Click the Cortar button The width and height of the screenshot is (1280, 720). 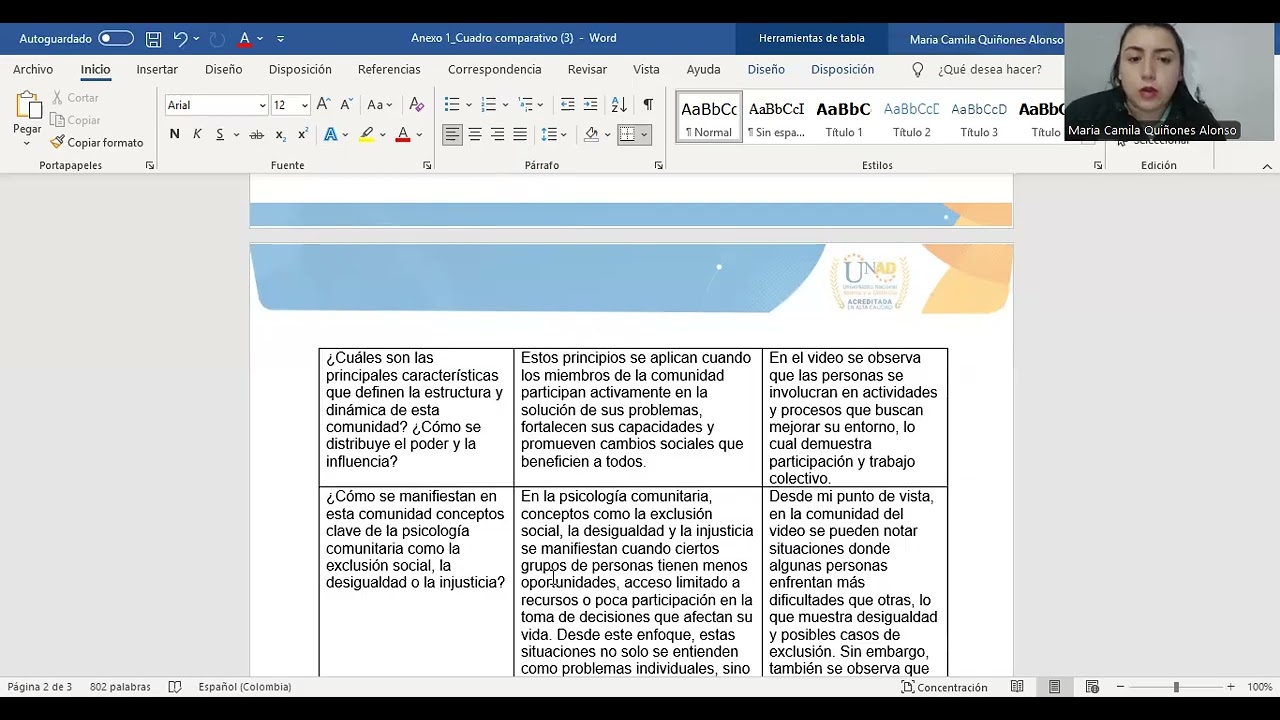pos(76,98)
